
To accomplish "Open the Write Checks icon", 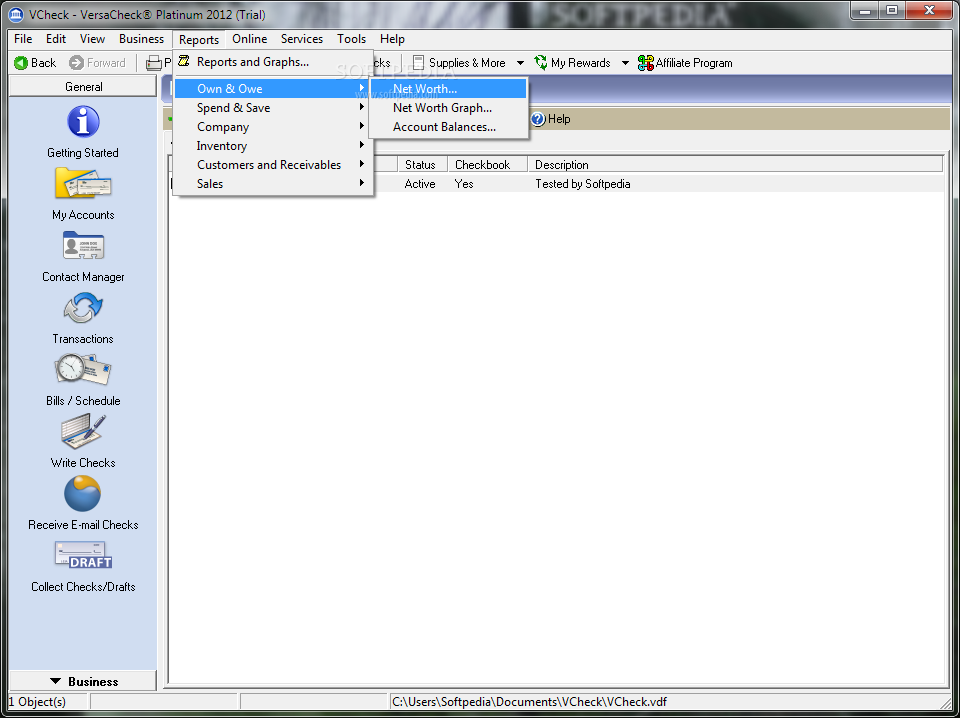I will pos(83,432).
